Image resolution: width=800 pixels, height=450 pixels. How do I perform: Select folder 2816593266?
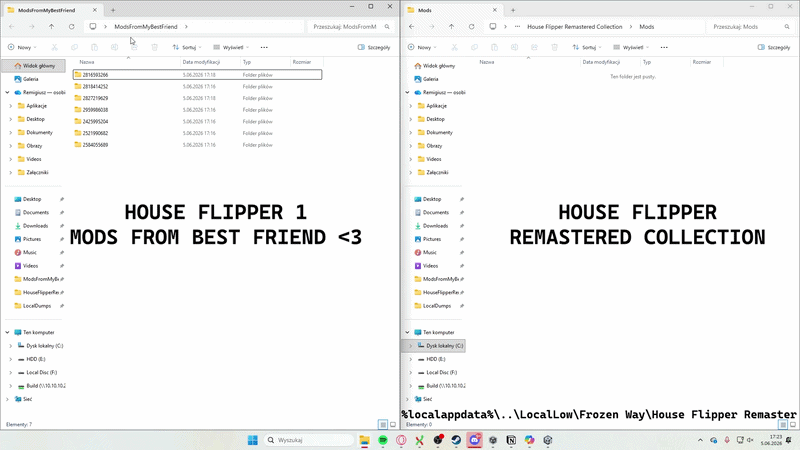tap(197, 74)
